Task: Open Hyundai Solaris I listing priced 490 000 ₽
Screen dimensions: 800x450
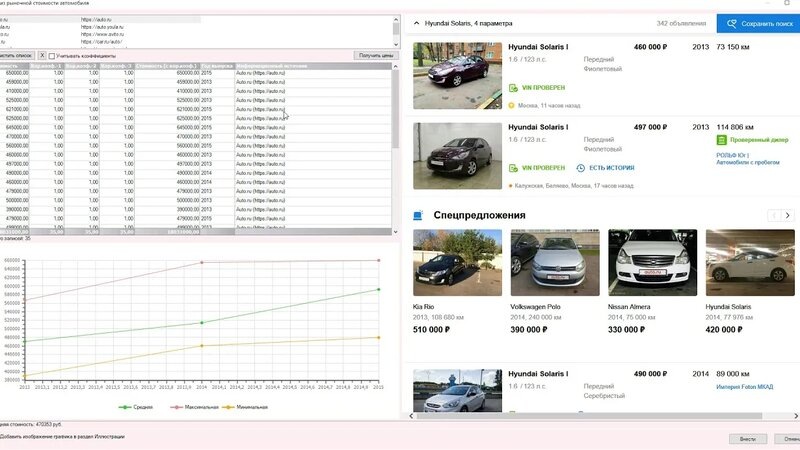Action: [x=538, y=374]
